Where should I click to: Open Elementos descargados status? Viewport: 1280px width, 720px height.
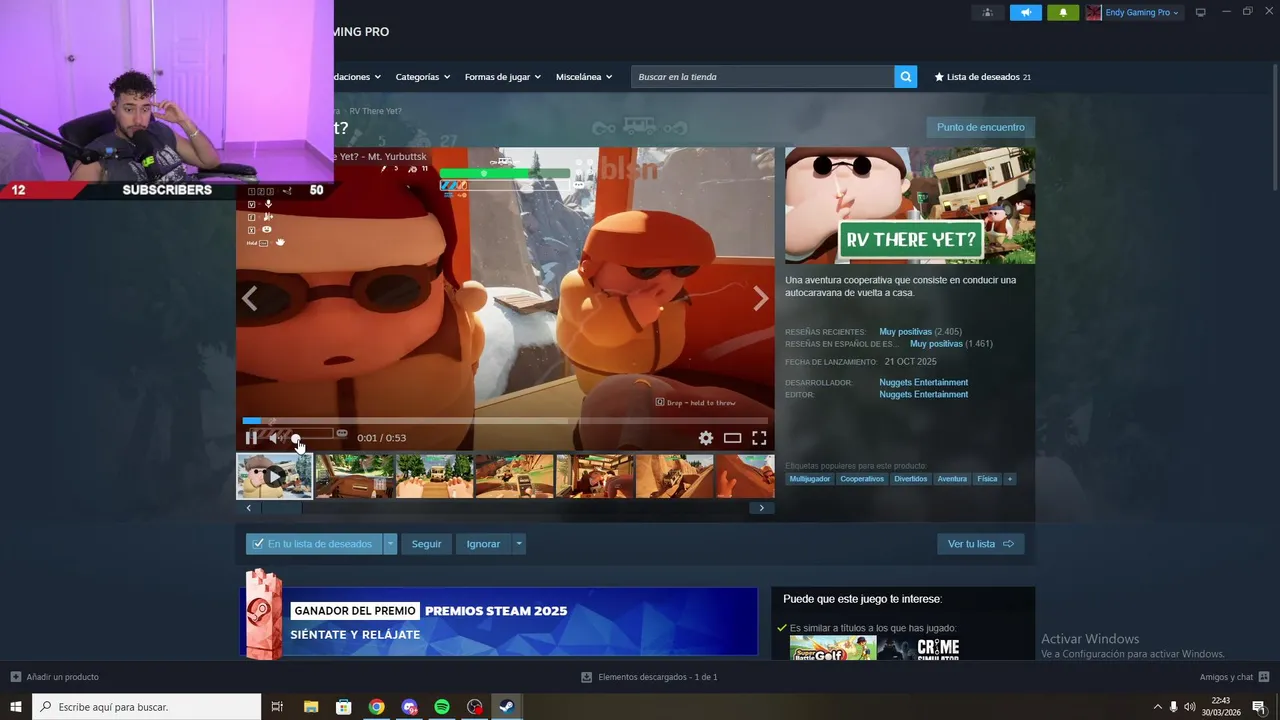pyautogui.click(x=649, y=677)
